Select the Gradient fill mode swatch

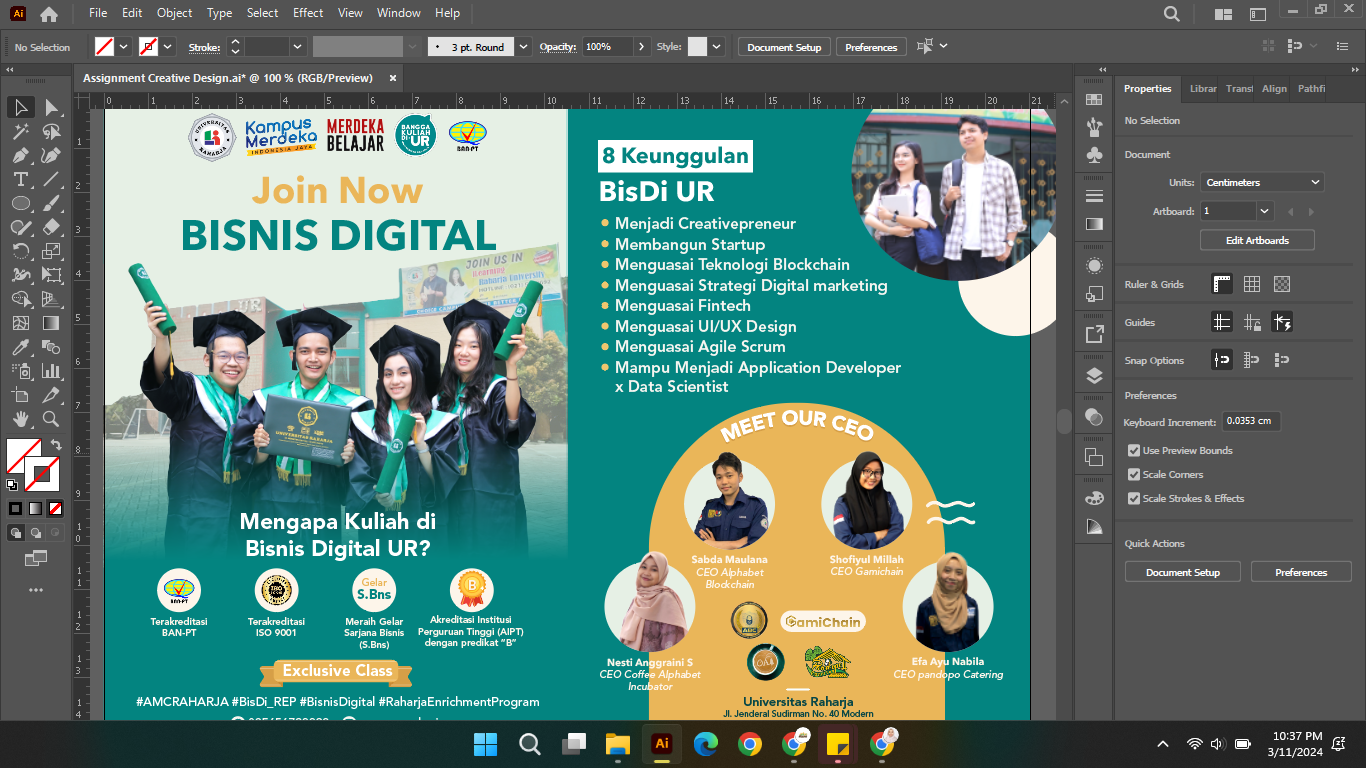pos(36,509)
